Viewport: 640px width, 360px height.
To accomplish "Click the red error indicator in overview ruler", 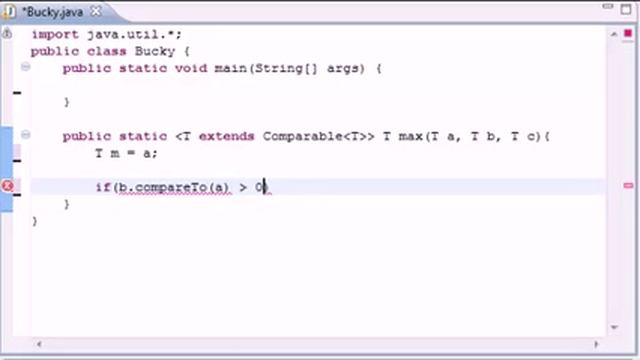I will tap(628, 33).
